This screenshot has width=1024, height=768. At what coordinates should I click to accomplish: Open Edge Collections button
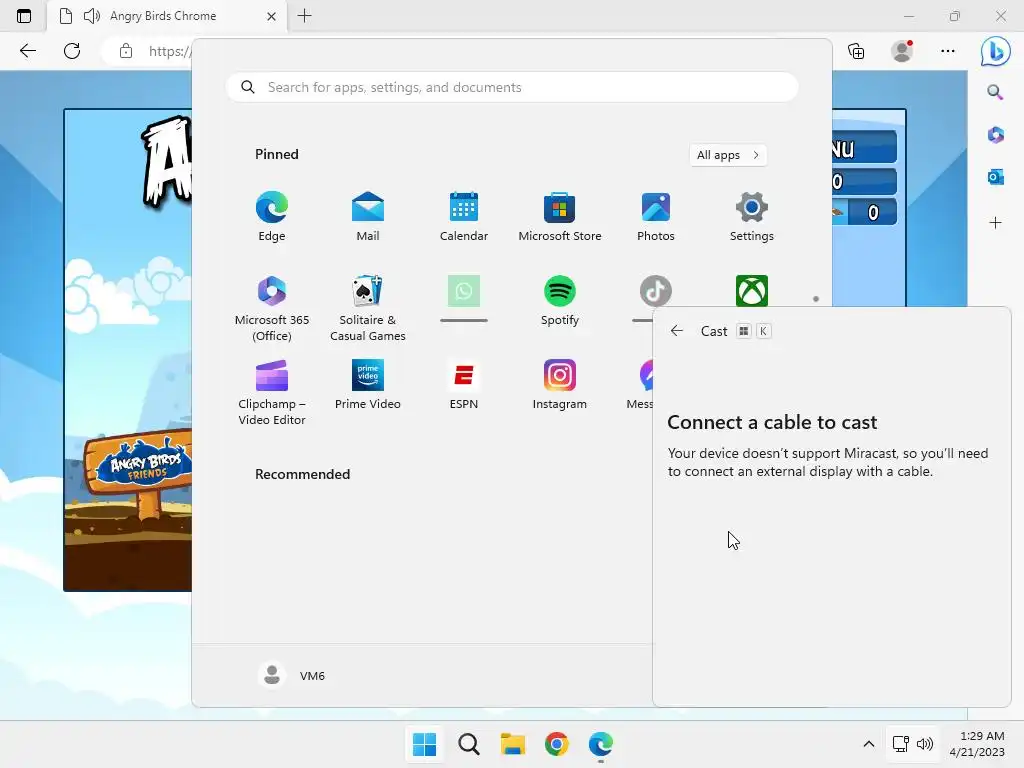(x=856, y=51)
